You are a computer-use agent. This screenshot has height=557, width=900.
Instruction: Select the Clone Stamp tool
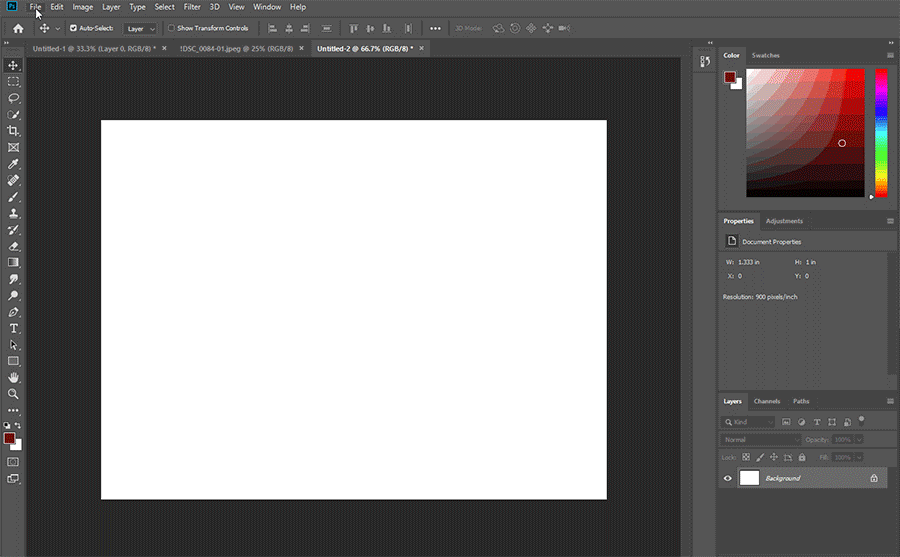tap(13, 213)
